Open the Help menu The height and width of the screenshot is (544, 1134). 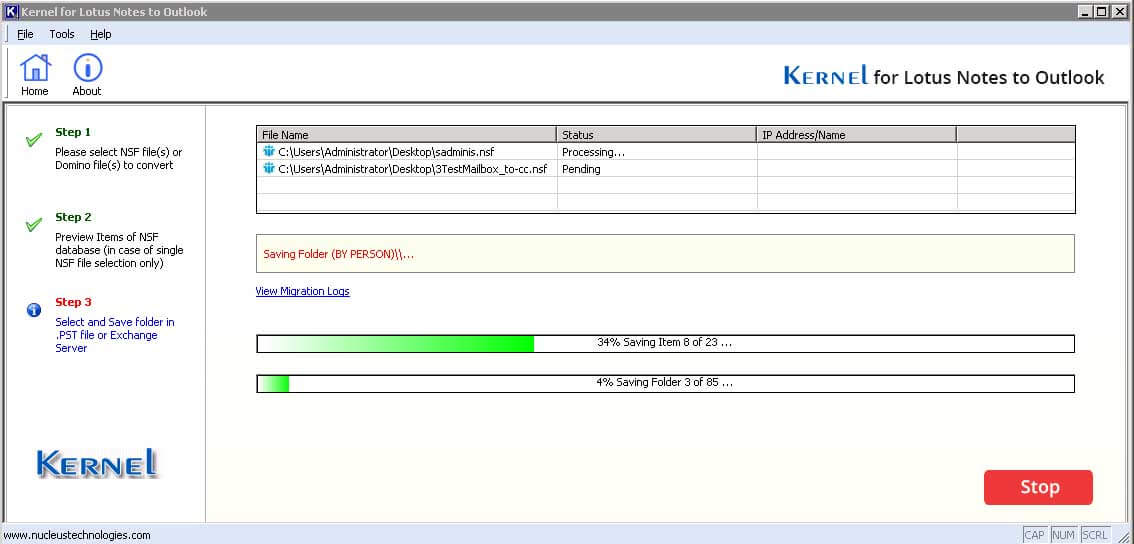click(101, 34)
